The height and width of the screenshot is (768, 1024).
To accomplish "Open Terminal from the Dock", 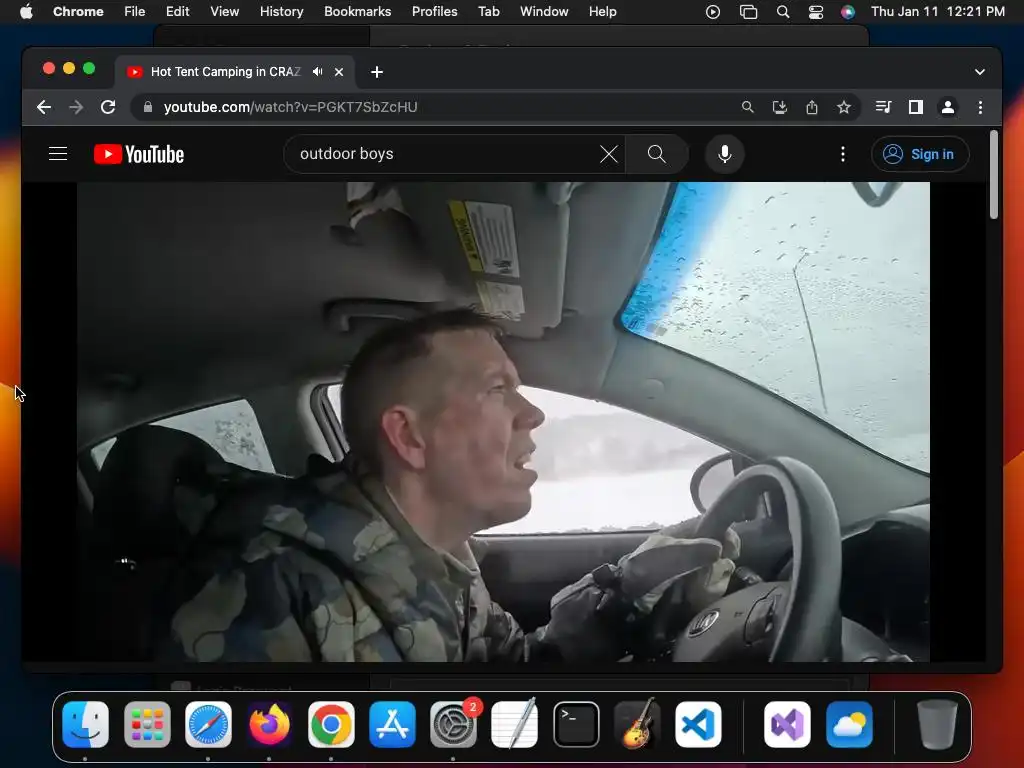I will coord(576,724).
